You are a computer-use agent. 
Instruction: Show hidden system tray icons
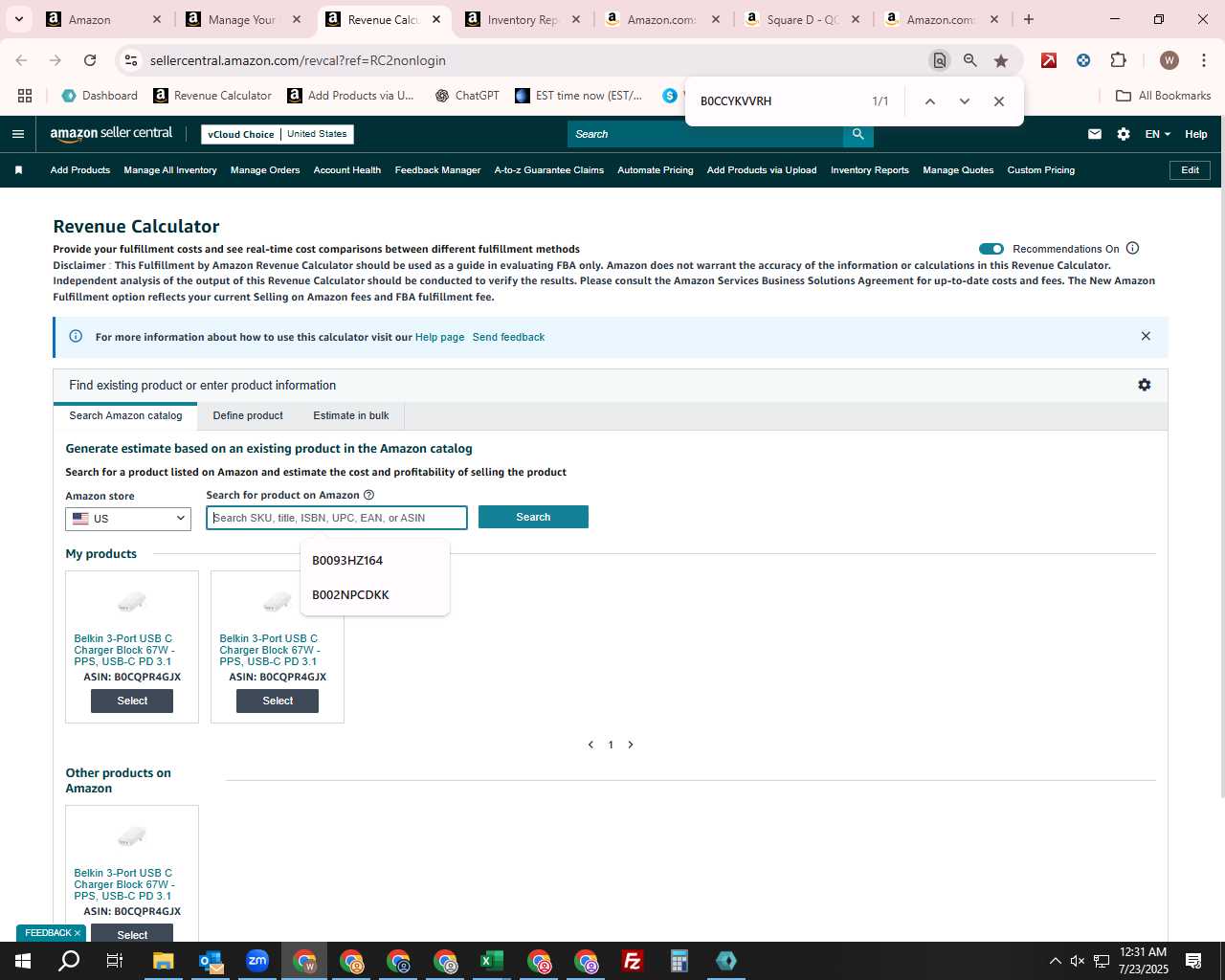tap(1055, 961)
